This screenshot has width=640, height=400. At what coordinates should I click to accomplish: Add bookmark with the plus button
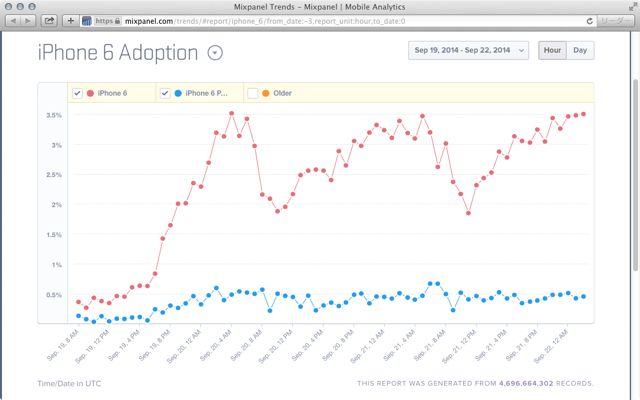71,20
